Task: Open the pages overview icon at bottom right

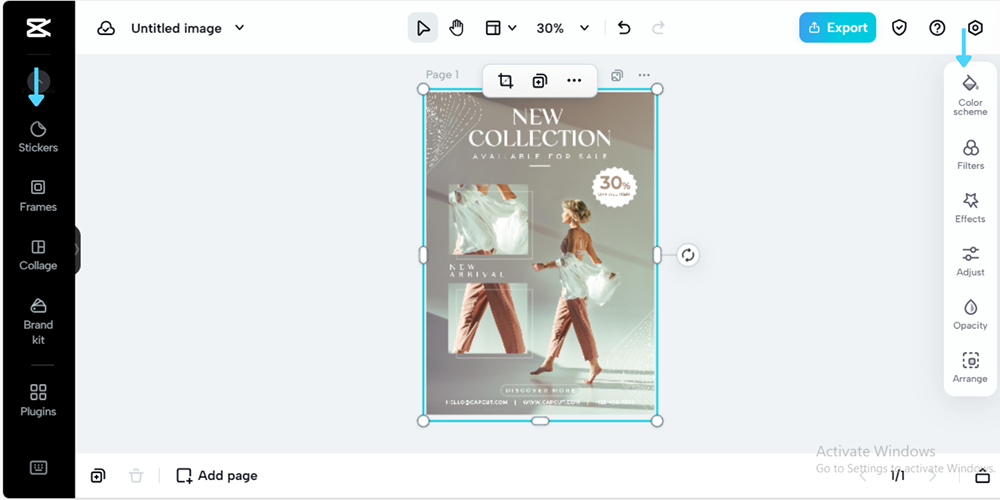Action: (x=983, y=475)
